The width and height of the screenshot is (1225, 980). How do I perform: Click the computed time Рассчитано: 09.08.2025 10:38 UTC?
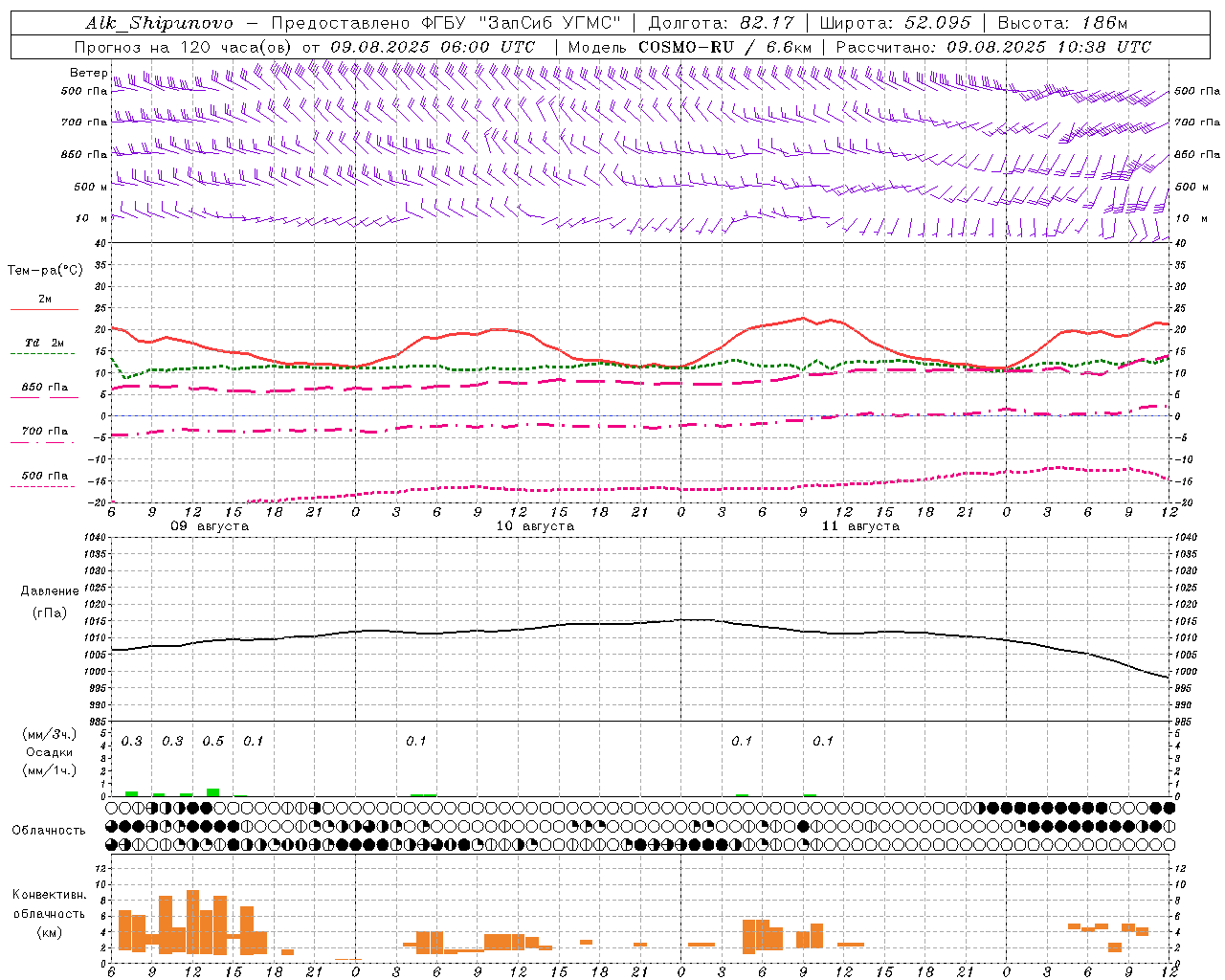993,47
